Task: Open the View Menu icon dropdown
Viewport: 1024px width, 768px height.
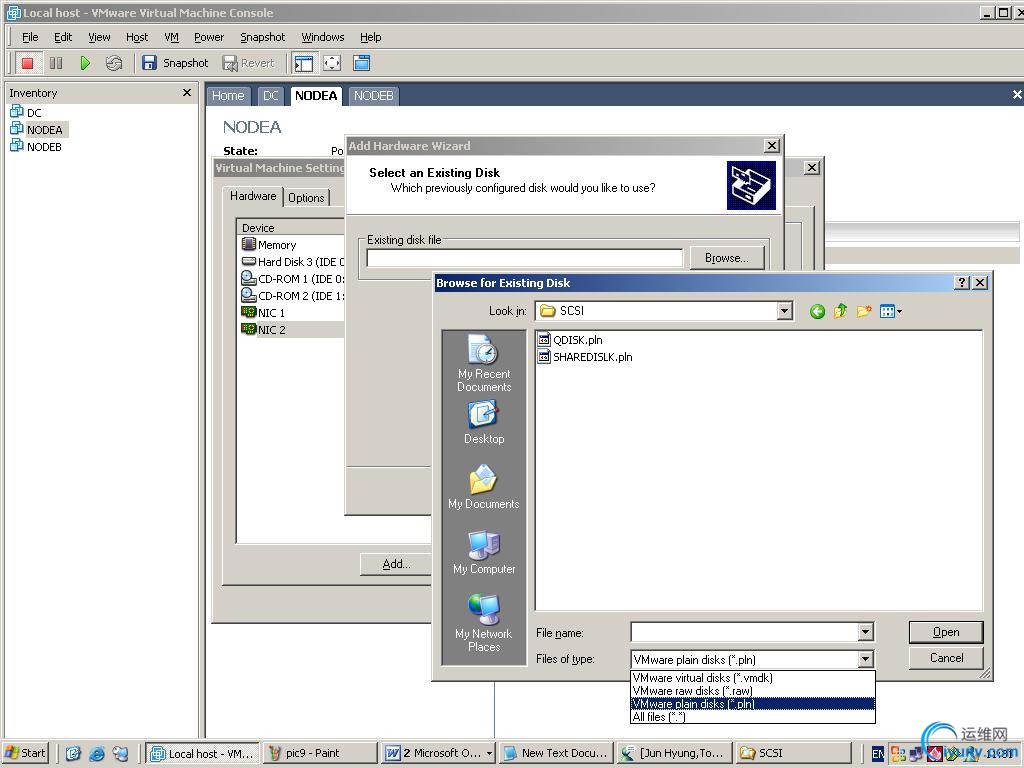Action: click(x=891, y=312)
